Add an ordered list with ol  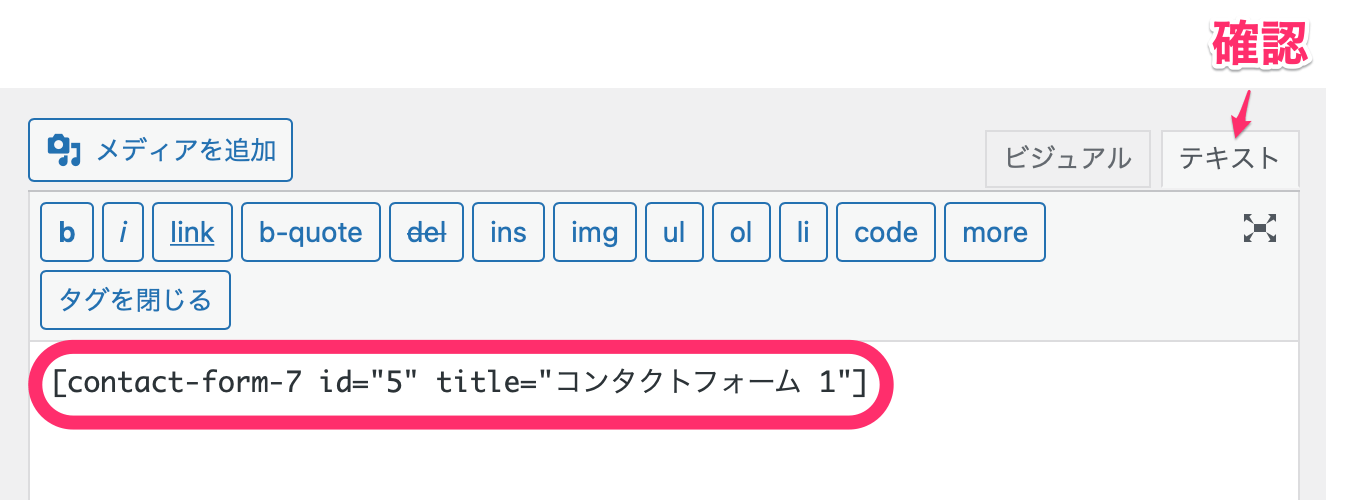click(x=740, y=233)
